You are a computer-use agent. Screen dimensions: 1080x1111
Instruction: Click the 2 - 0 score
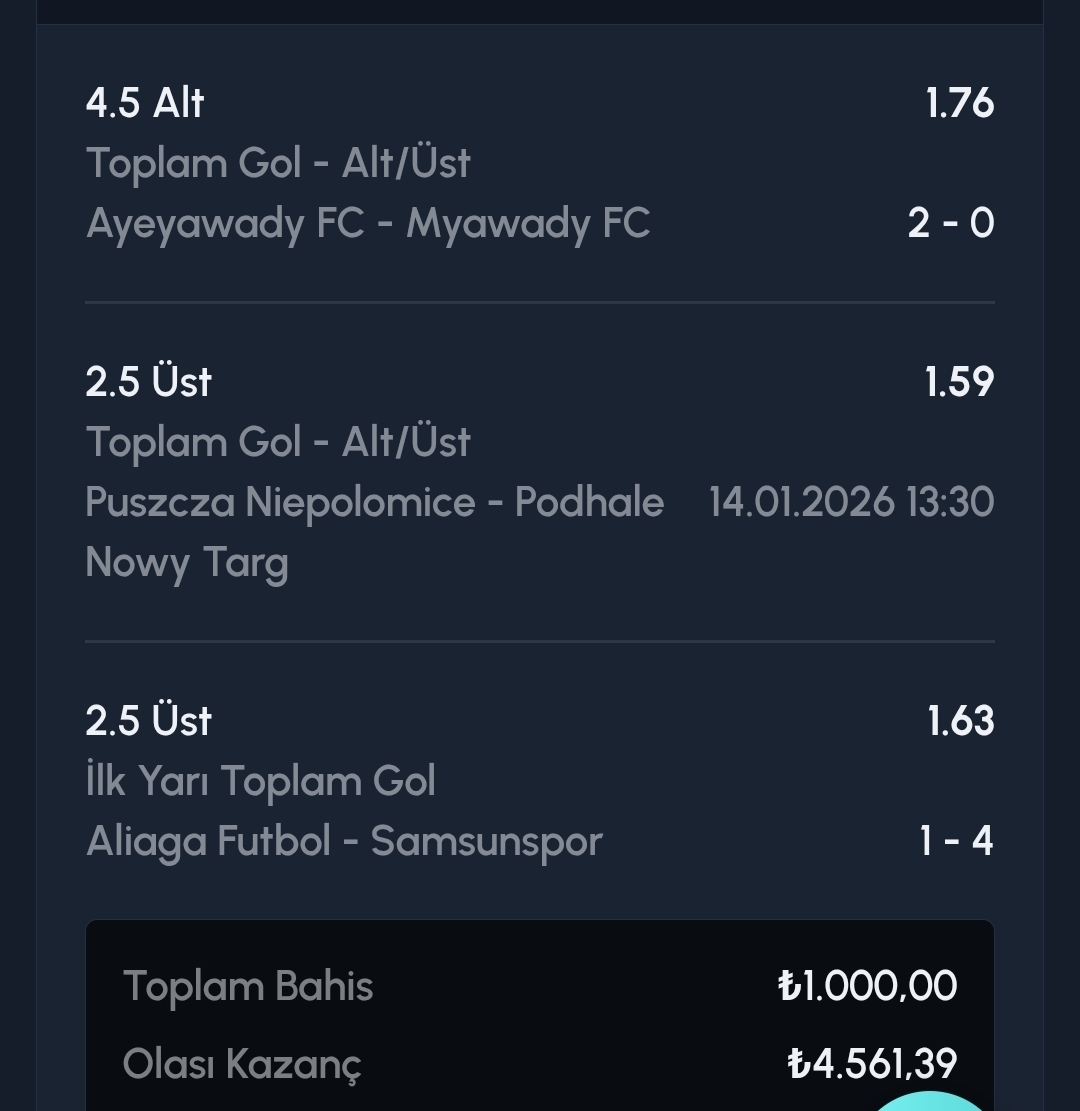pos(950,223)
